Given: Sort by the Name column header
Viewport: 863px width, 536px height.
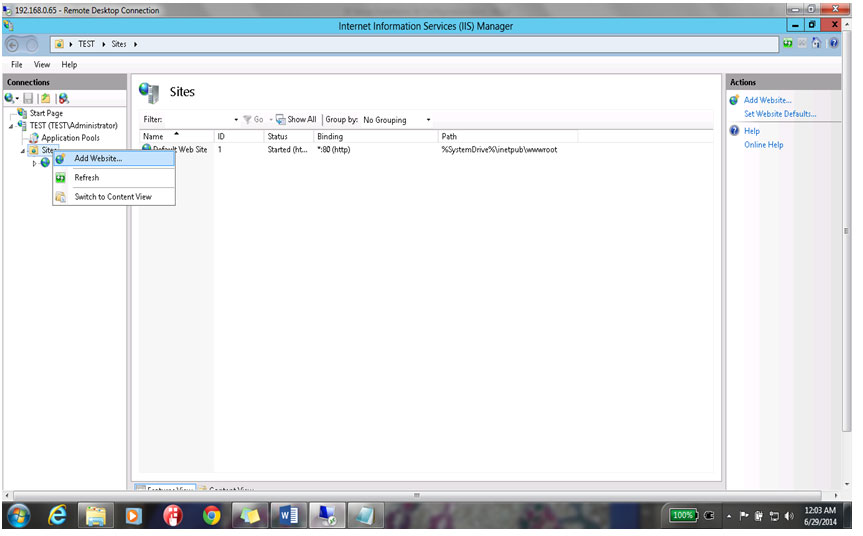Looking at the screenshot, I should tap(176, 136).
